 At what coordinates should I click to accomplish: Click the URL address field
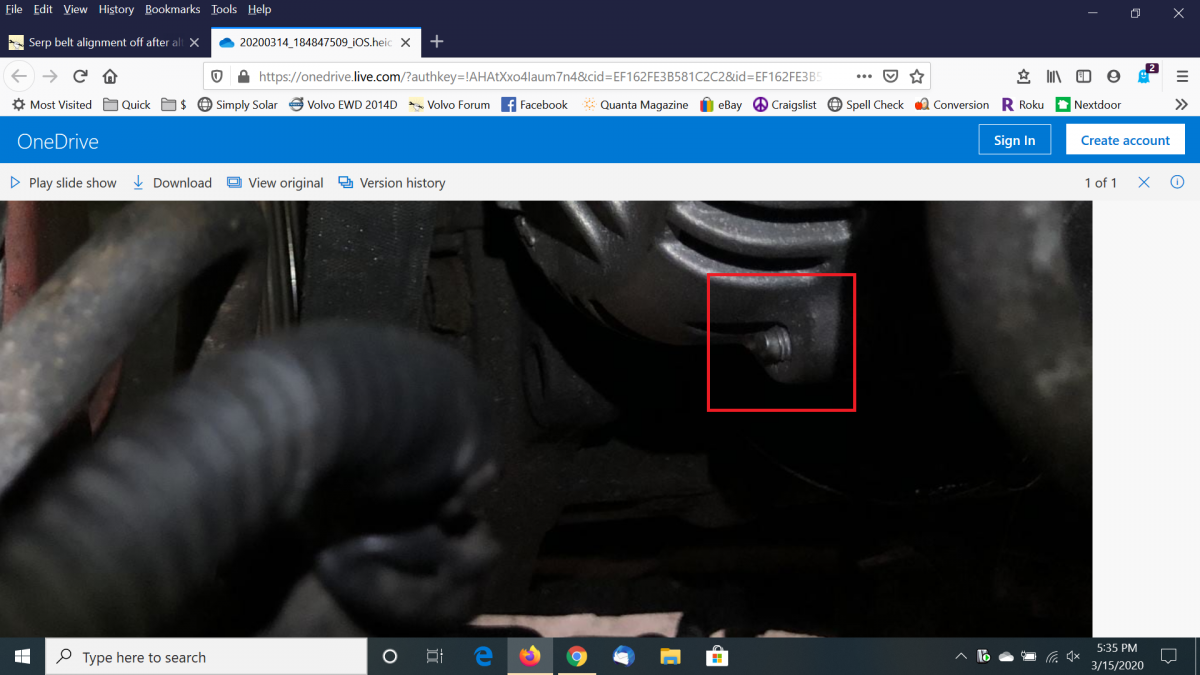[x=550, y=76]
